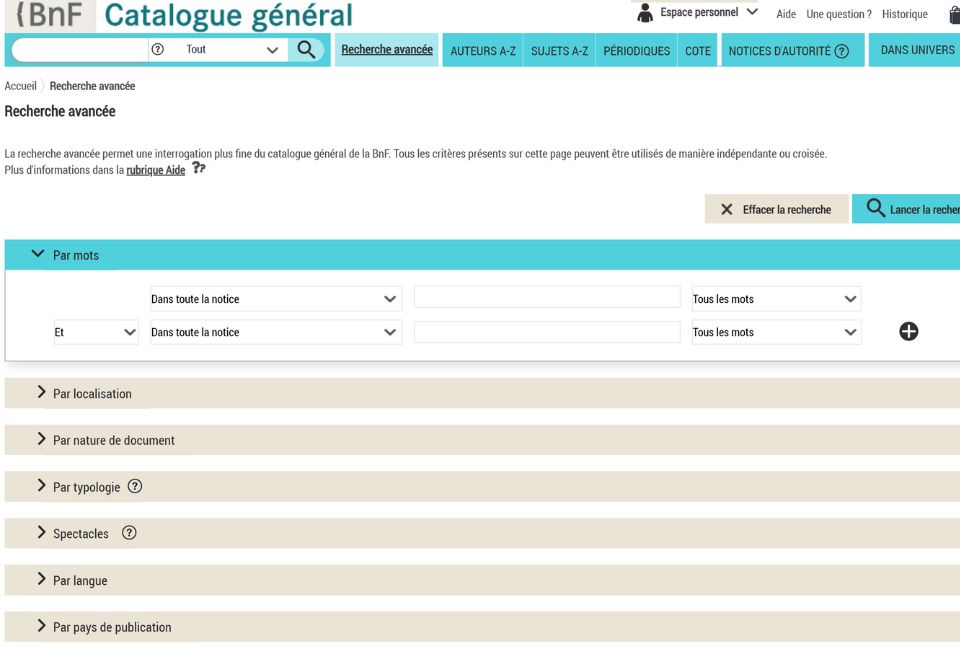The image size is (960, 649).
Task: Click help icon next to Par typologie
Action: pyautogui.click(x=135, y=487)
